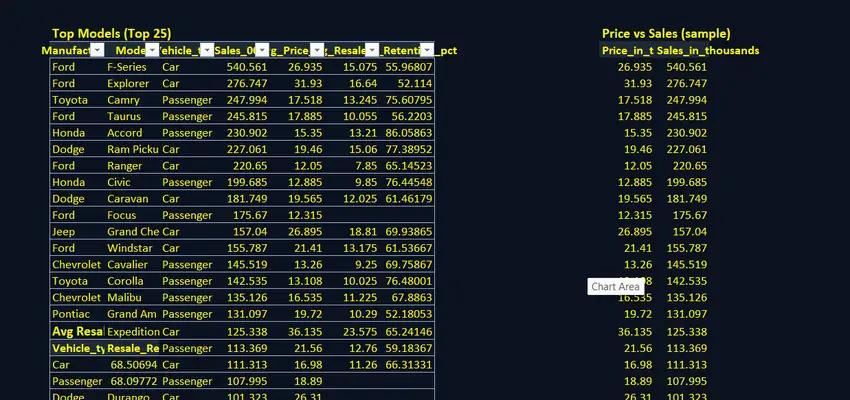
Task: Select the 'Expedition' cell
Action: [132, 331]
